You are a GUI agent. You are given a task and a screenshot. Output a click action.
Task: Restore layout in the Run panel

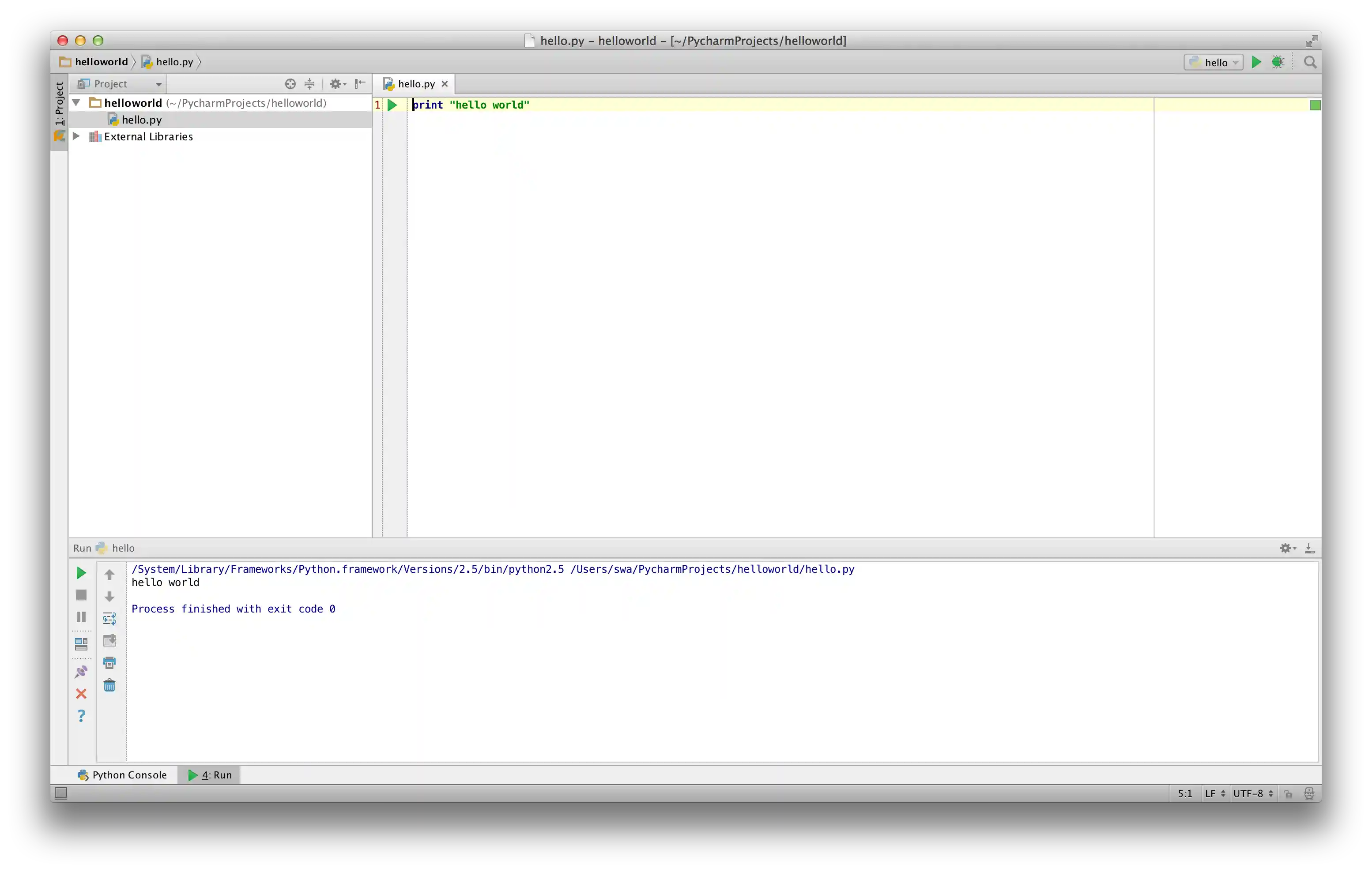tap(81, 644)
